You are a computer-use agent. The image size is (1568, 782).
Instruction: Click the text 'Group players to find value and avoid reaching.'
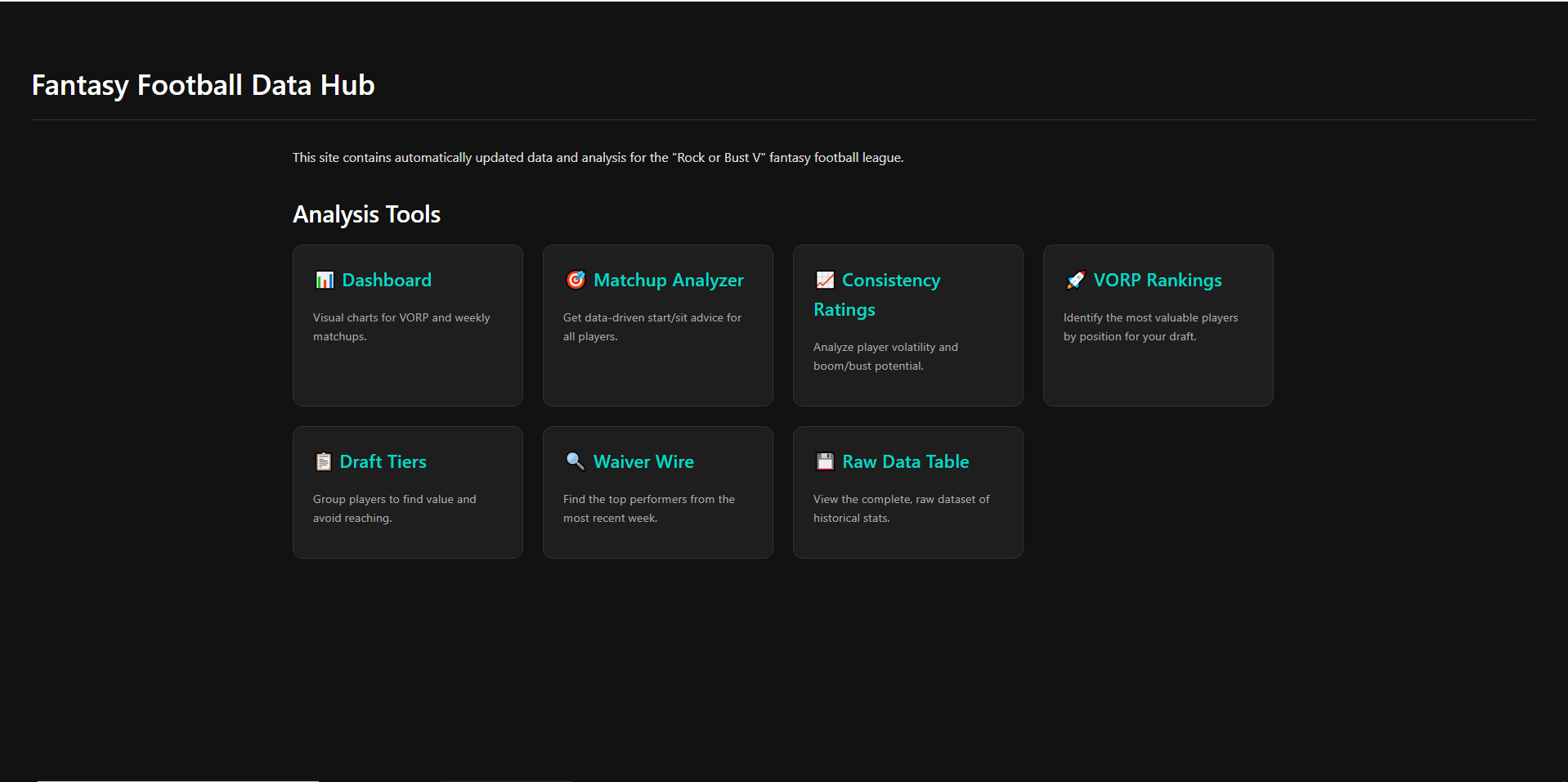(x=394, y=508)
